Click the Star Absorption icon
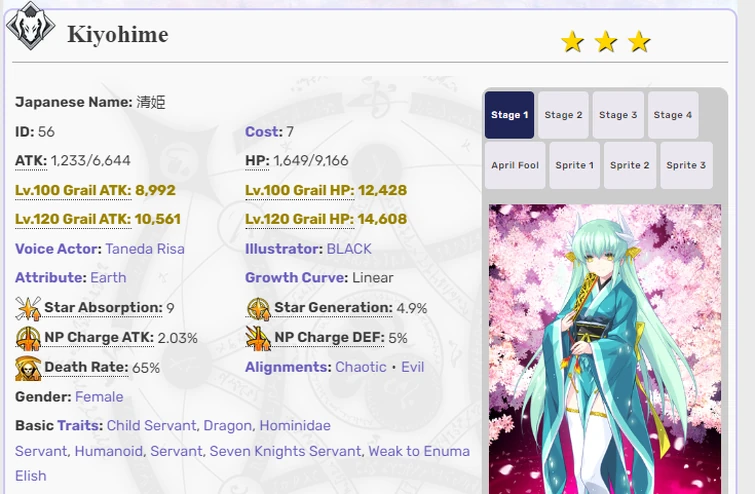This screenshot has width=755, height=494. [x=28, y=308]
